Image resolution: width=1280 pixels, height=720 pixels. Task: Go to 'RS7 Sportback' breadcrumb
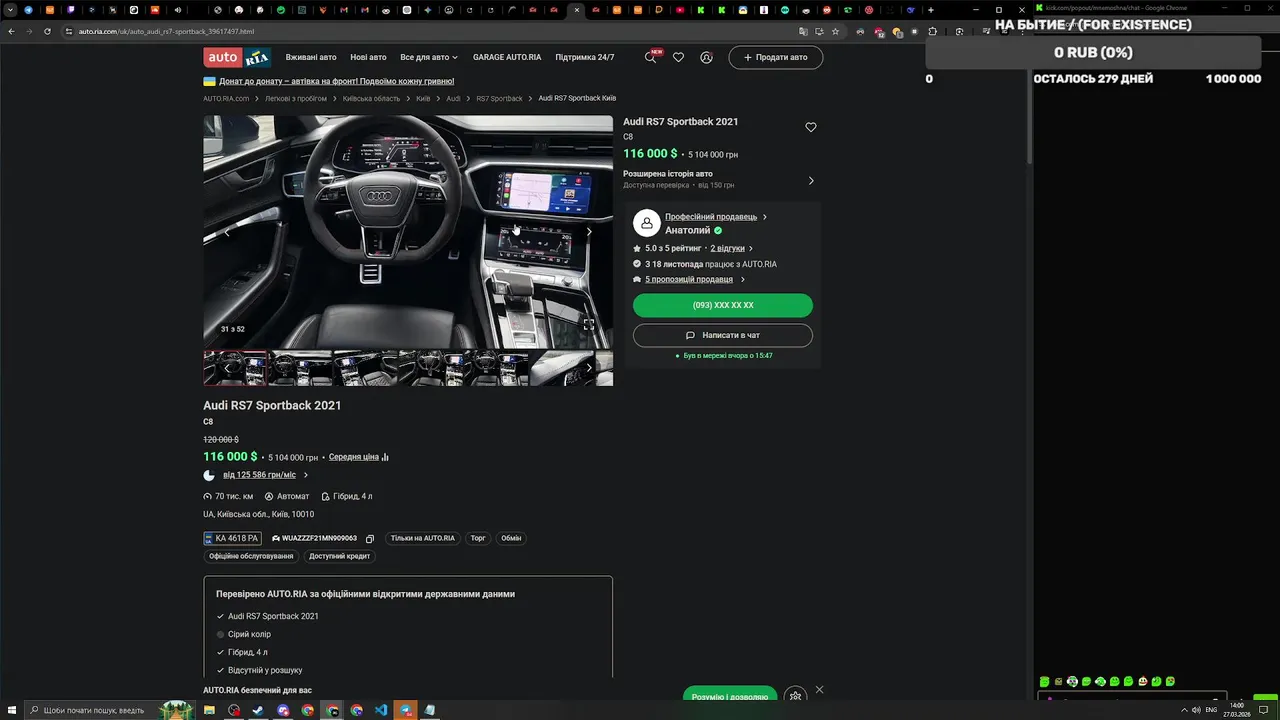click(x=499, y=98)
